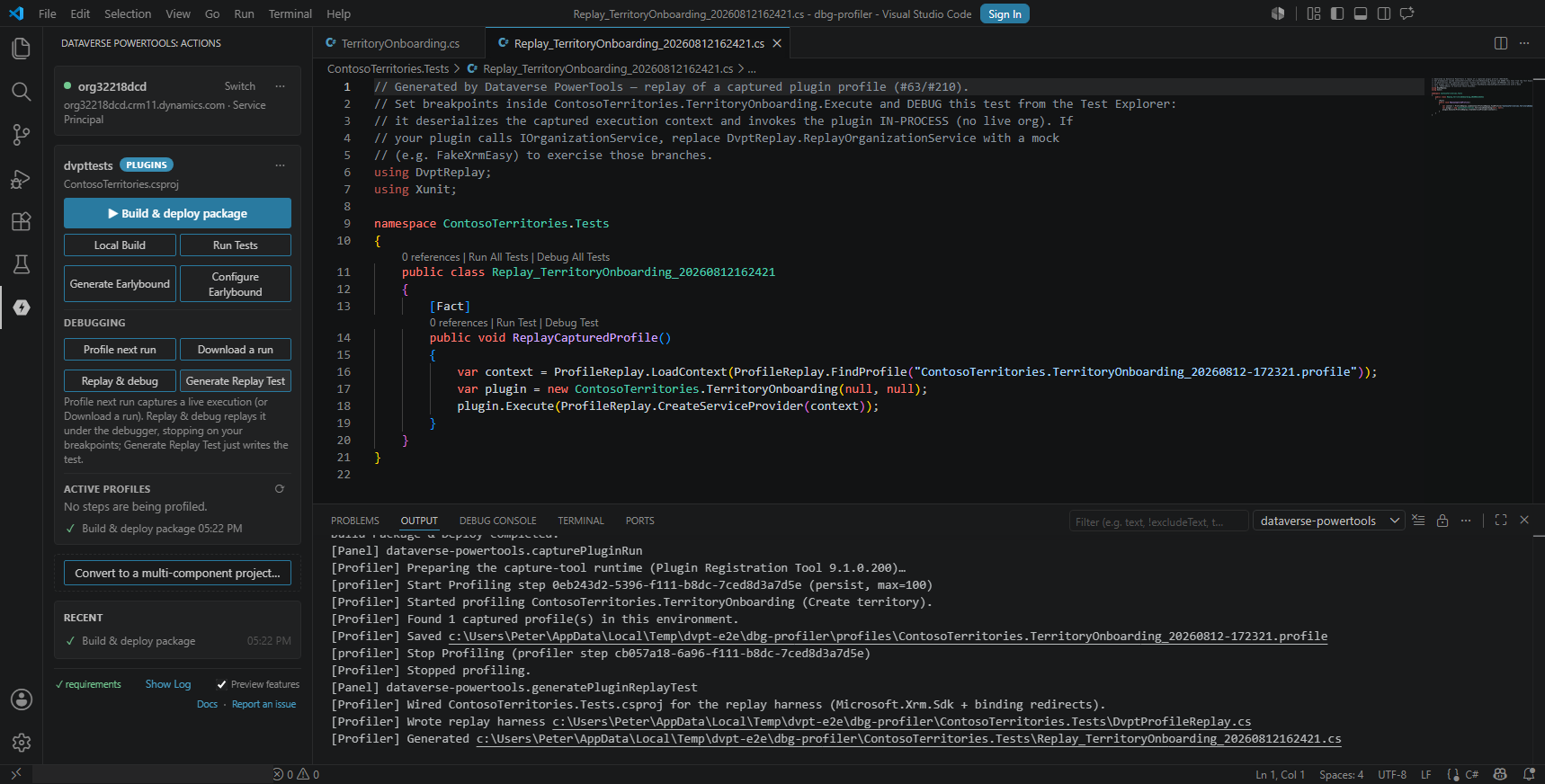Open the Terminal menu
The image size is (1545, 784).
click(x=290, y=13)
